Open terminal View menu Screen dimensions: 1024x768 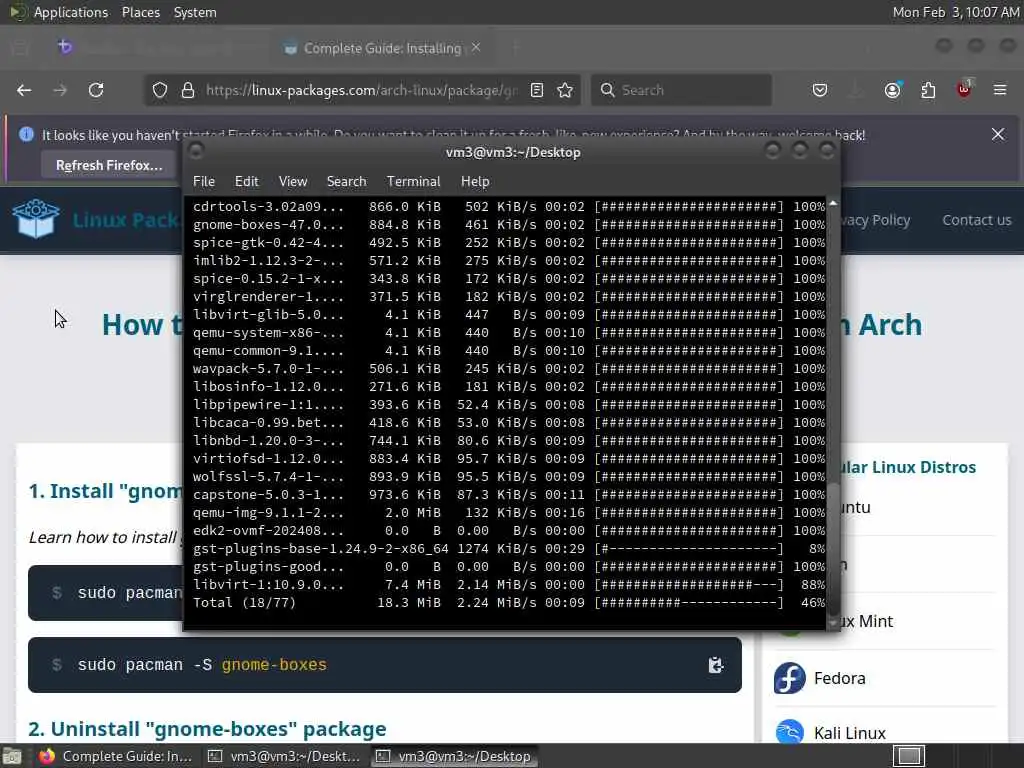click(293, 182)
